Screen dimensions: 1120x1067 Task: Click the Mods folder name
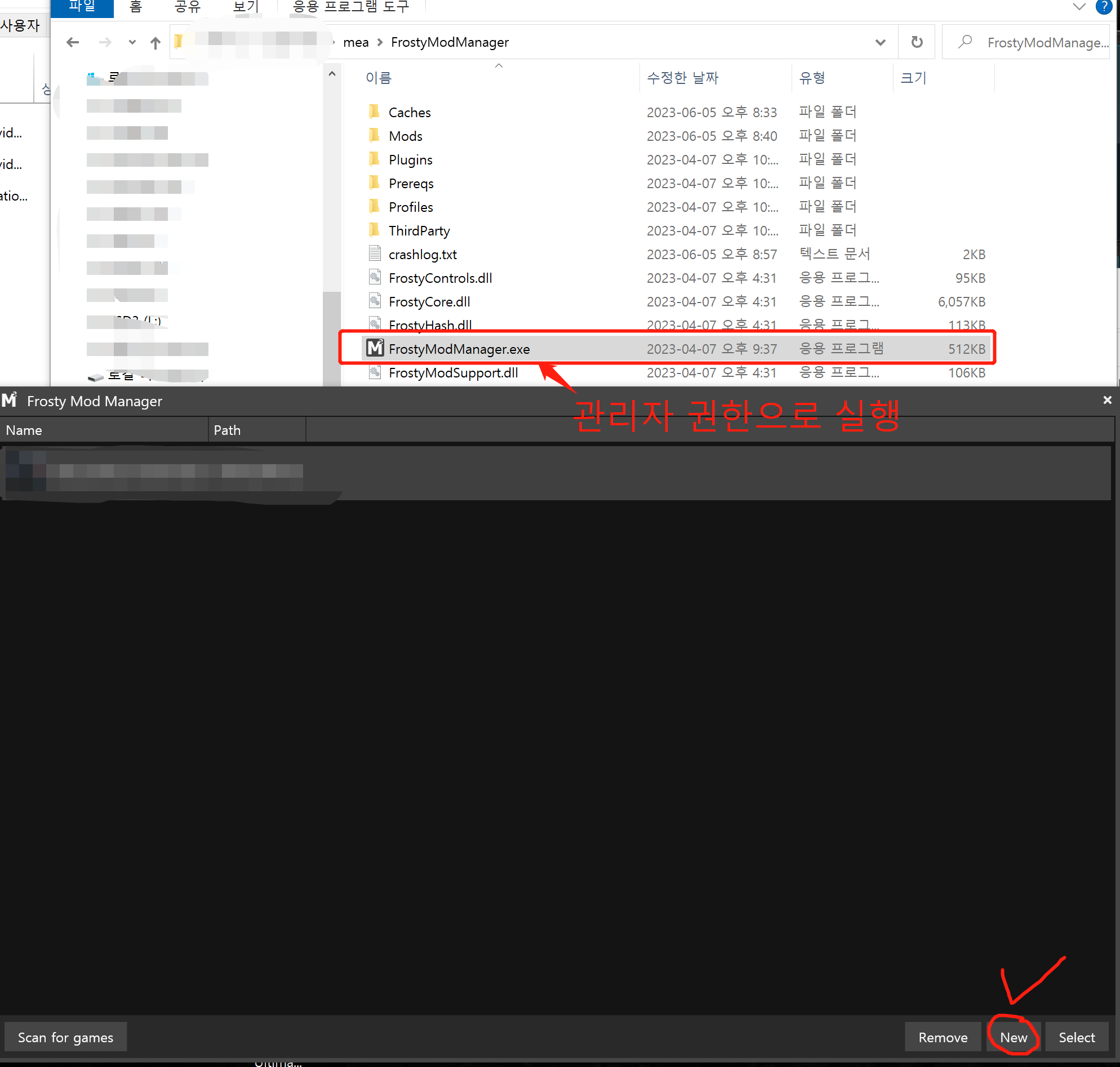pyautogui.click(x=406, y=136)
